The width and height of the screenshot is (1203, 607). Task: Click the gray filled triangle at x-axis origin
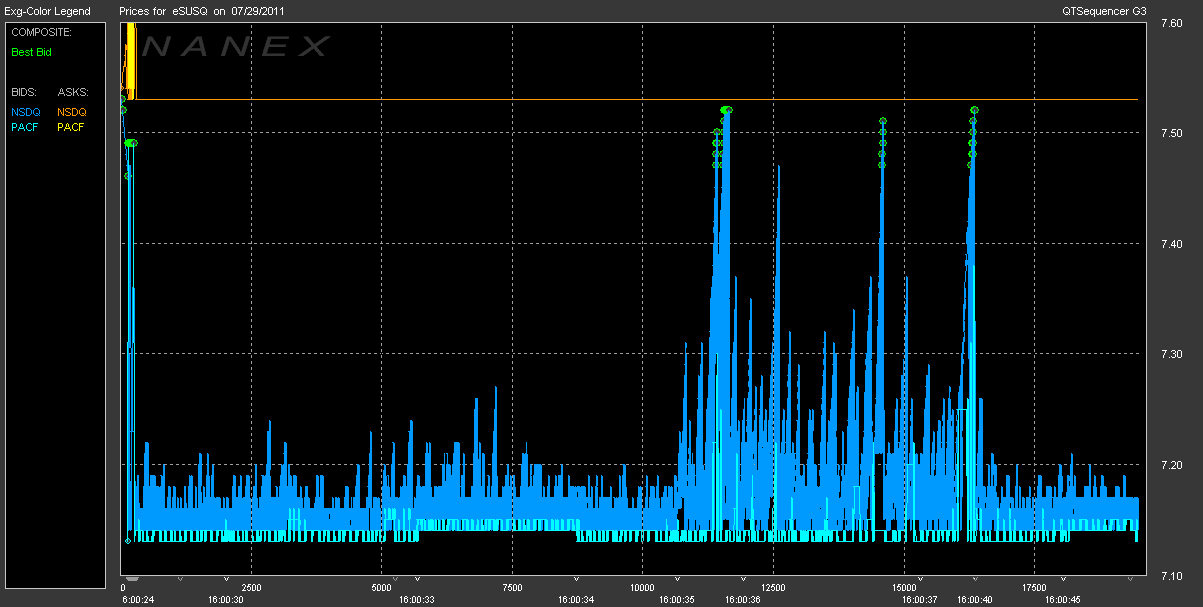click(131, 578)
